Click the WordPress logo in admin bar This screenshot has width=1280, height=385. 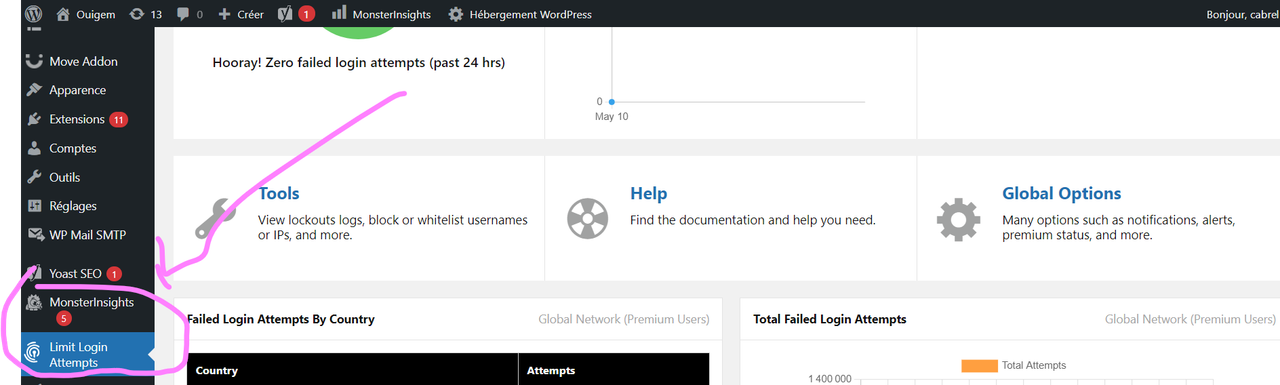click(34, 14)
